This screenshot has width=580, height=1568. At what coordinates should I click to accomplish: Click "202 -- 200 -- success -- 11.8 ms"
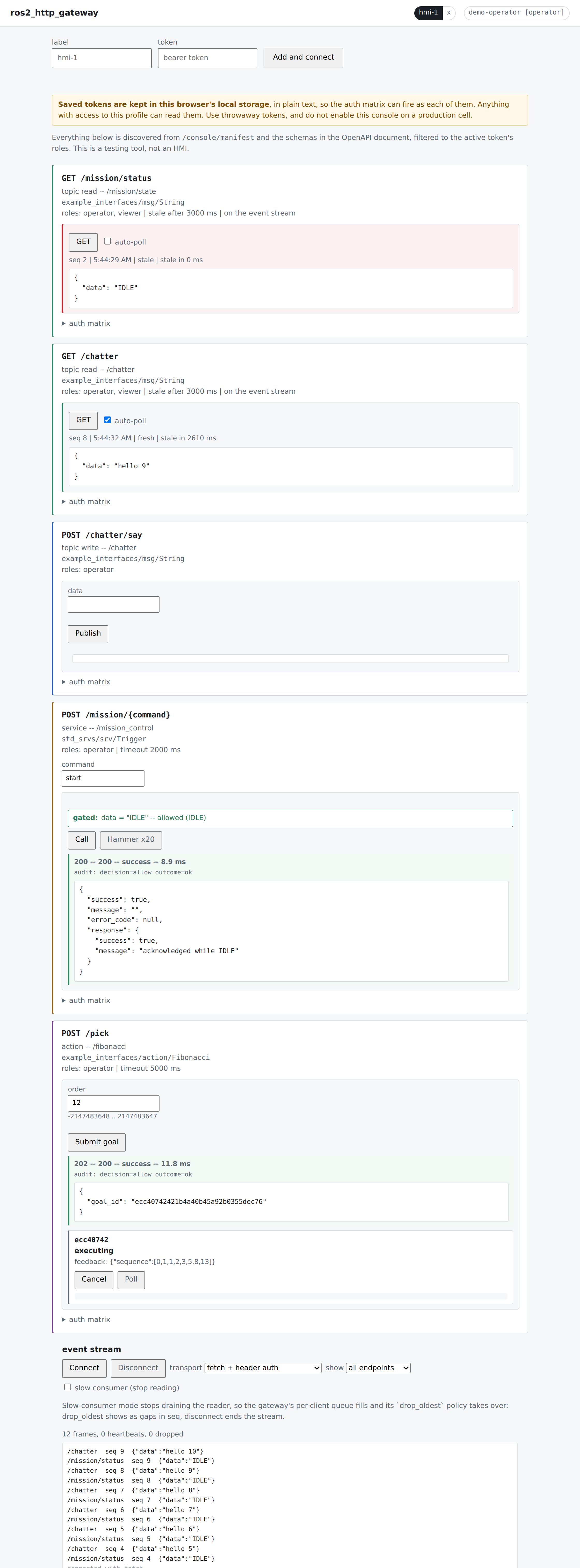pyautogui.click(x=132, y=1164)
